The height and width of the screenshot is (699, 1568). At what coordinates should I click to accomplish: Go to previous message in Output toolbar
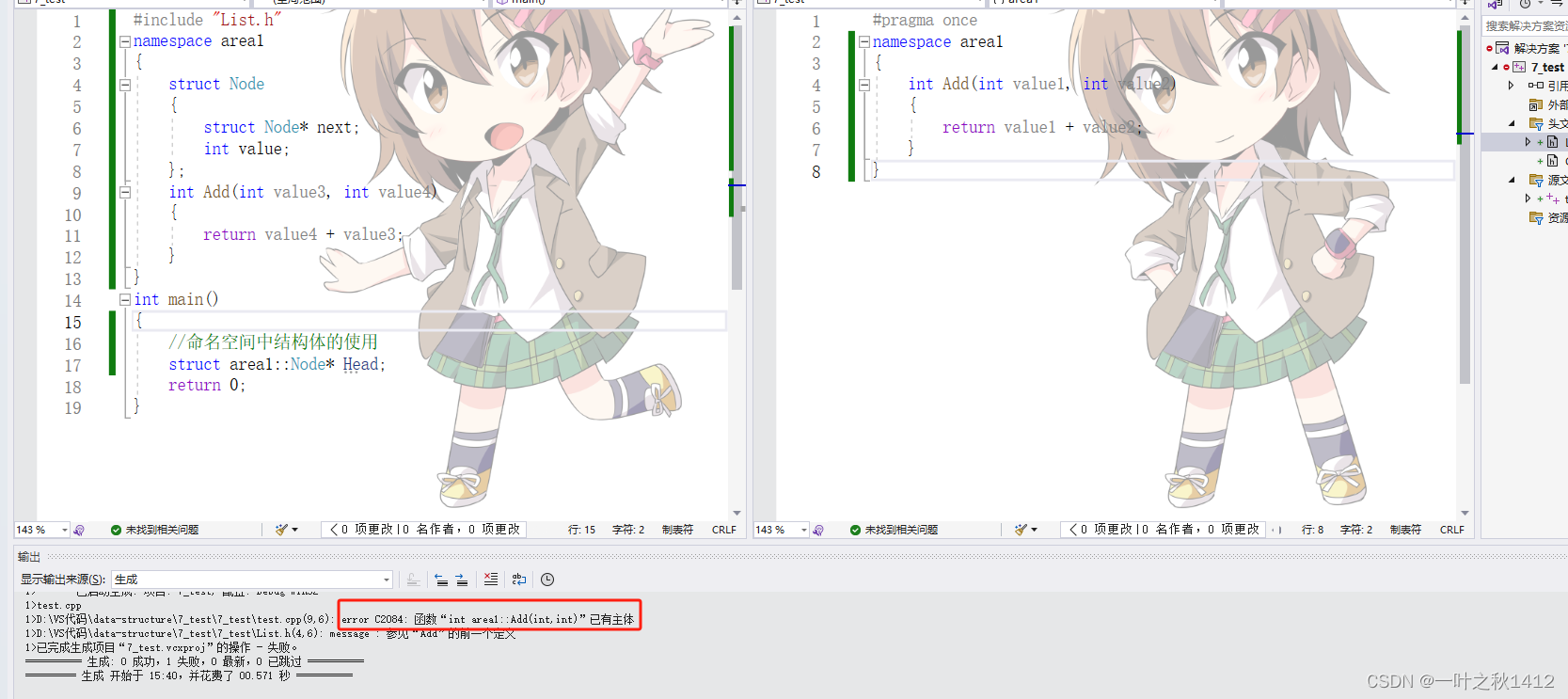tap(440, 580)
